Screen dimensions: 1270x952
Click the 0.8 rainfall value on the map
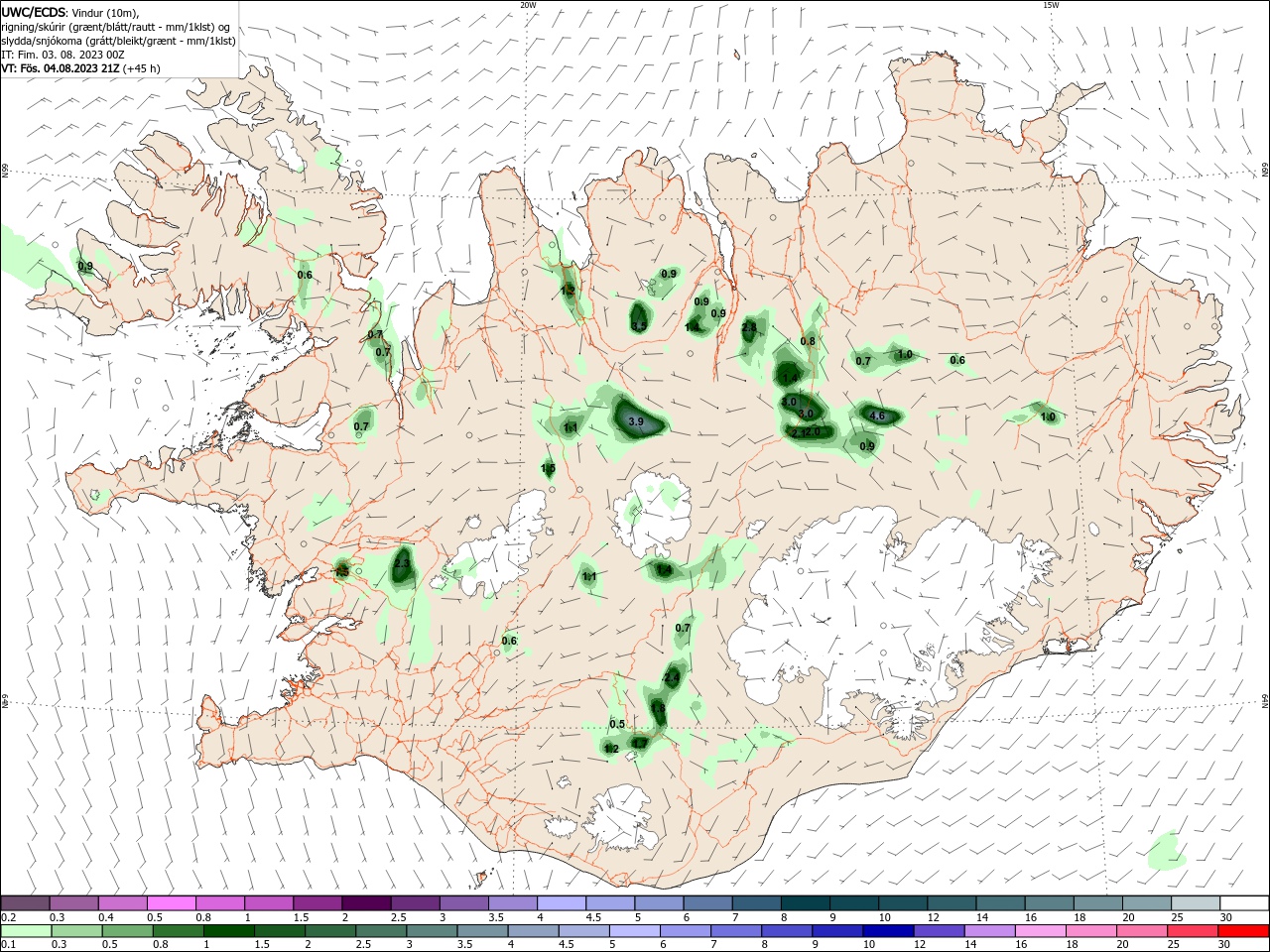point(808,341)
